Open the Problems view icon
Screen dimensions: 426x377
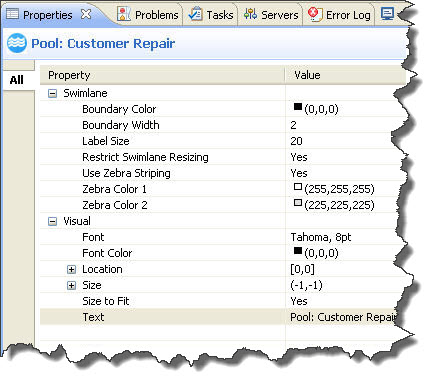[x=124, y=14]
